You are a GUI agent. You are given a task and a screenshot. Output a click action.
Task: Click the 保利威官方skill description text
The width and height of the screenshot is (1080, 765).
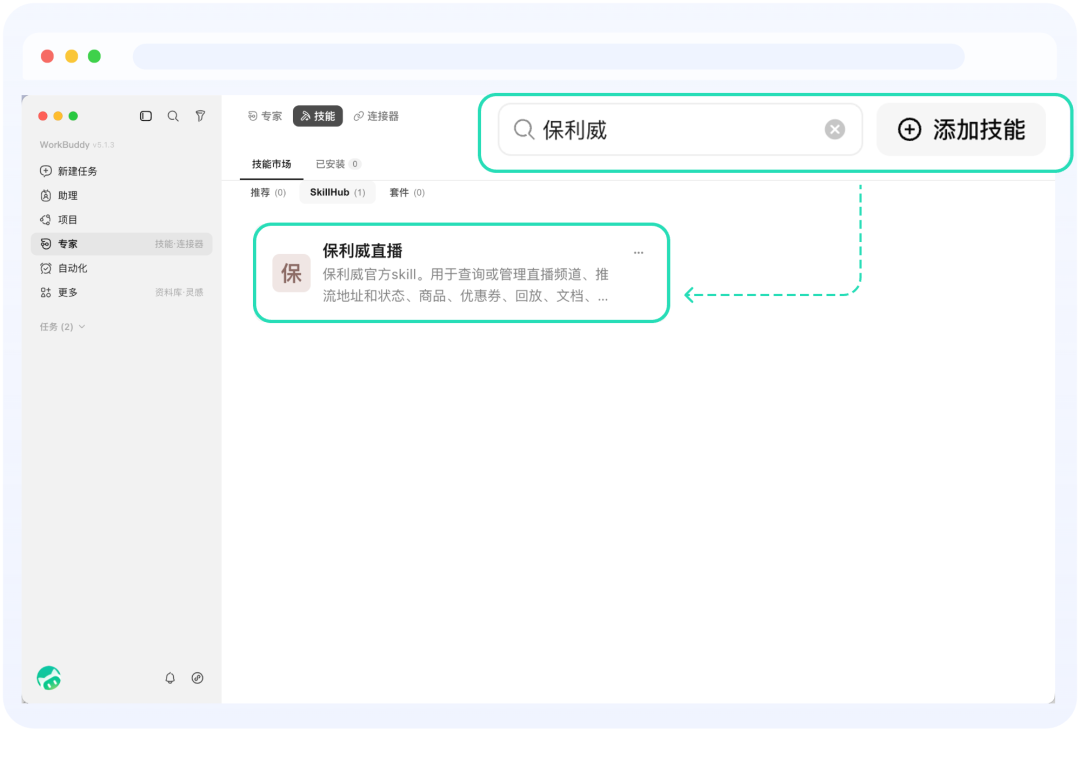(466, 285)
